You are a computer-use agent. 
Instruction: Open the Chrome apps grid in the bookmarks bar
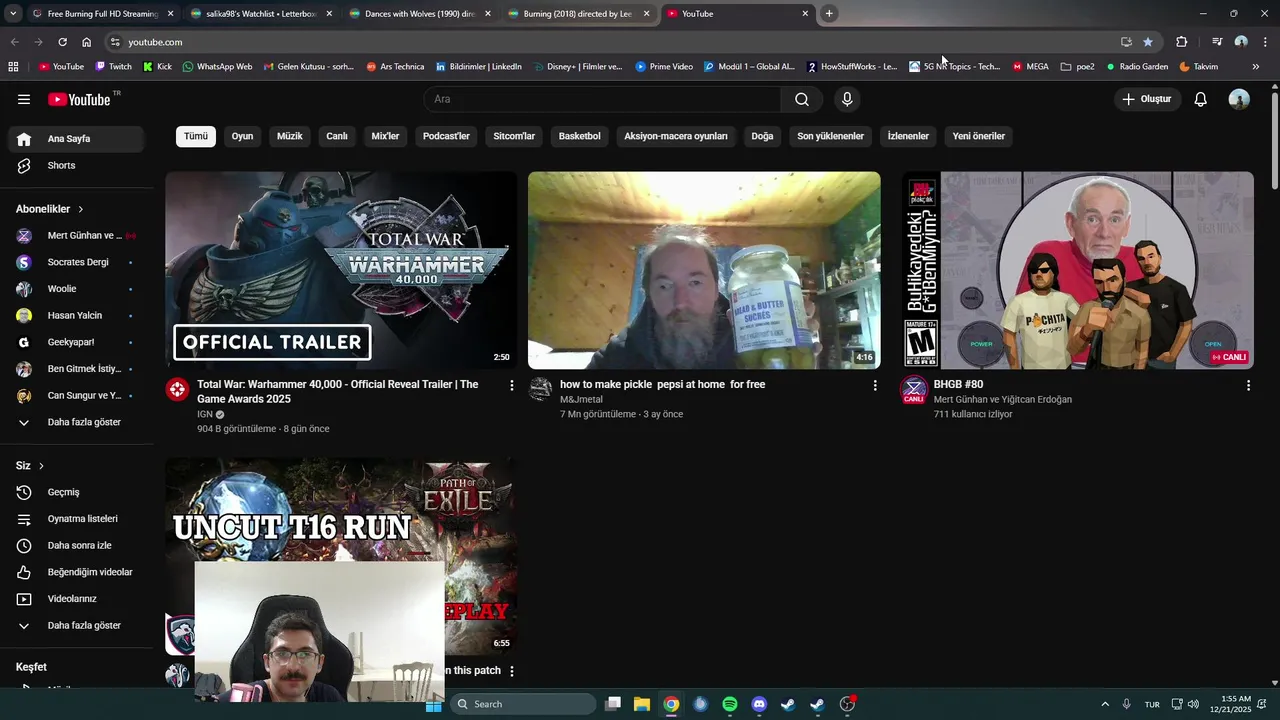pos(13,67)
